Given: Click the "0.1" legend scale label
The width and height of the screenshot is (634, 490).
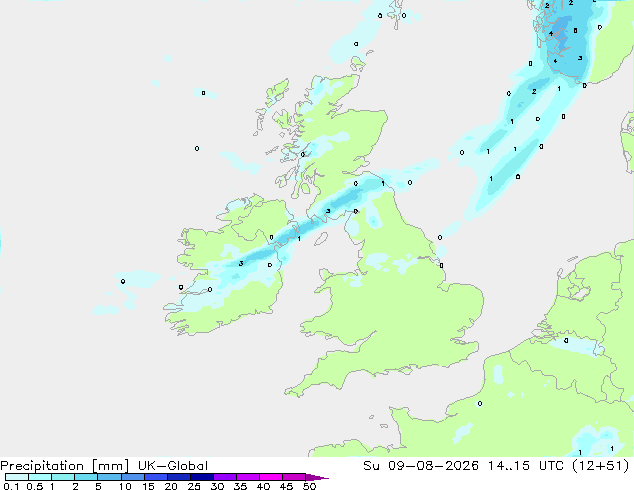Looking at the screenshot, I should point(11,486).
